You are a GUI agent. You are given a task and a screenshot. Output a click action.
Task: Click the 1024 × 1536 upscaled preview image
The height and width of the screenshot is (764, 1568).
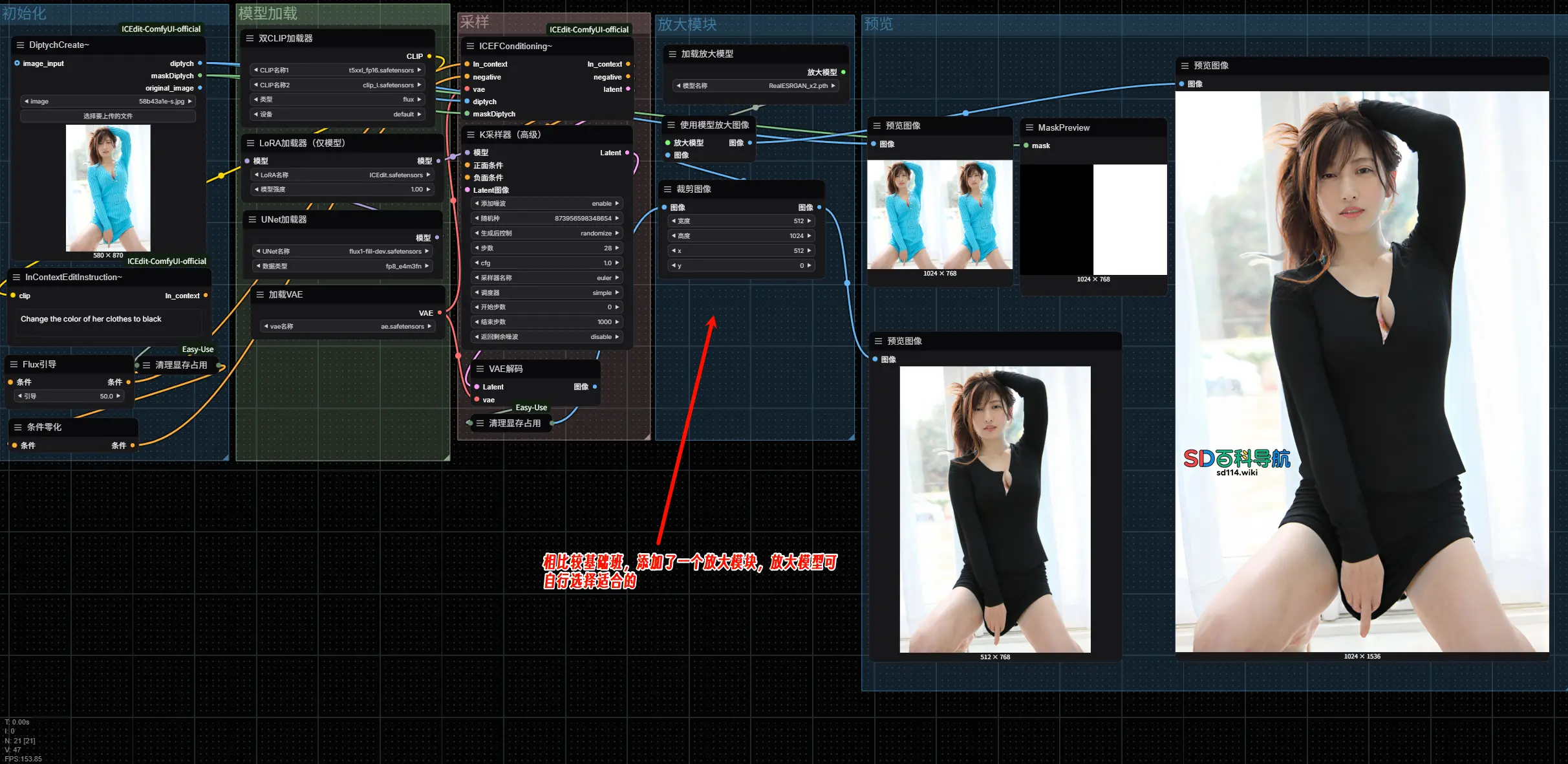tap(1362, 371)
